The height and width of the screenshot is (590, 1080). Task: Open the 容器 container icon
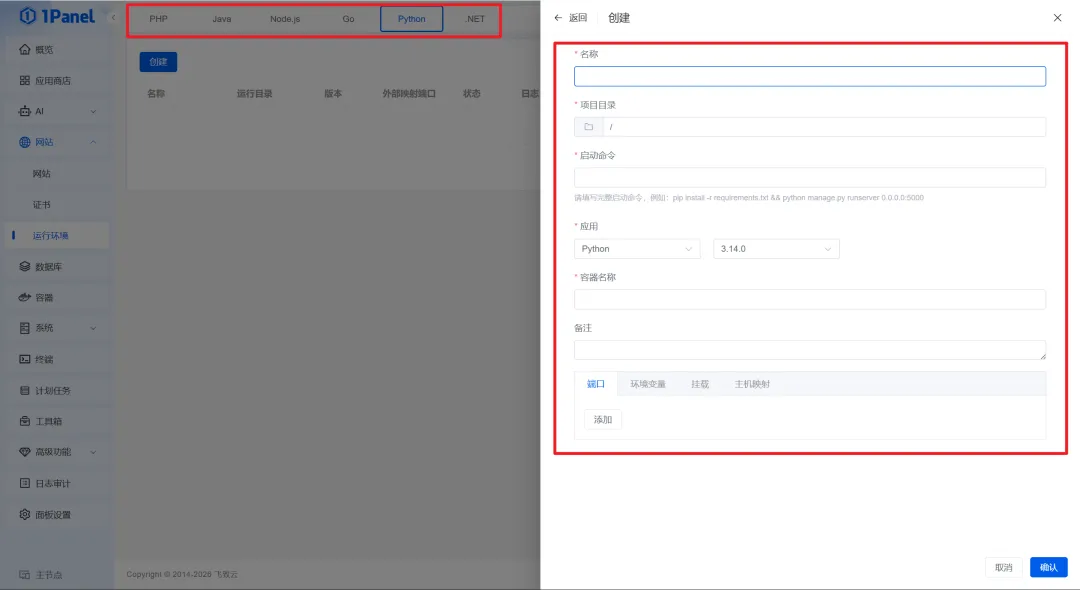click(25, 297)
